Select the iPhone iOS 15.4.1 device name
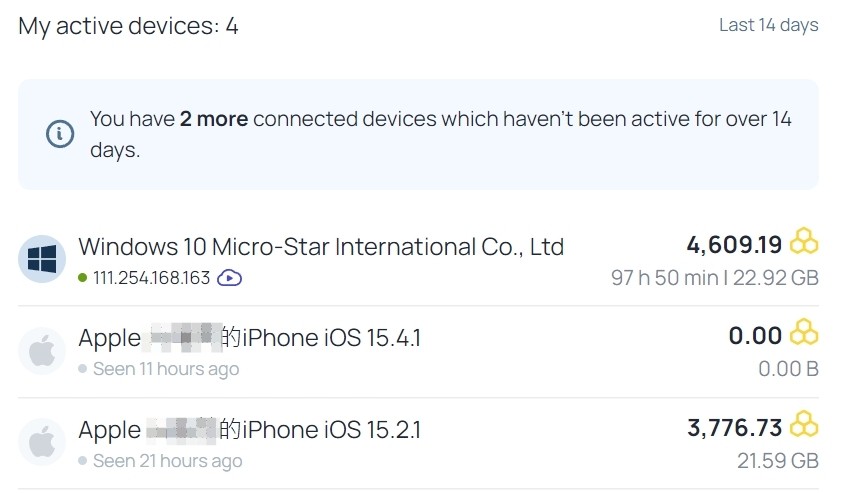Viewport: 848px width, 493px height. pos(249,338)
